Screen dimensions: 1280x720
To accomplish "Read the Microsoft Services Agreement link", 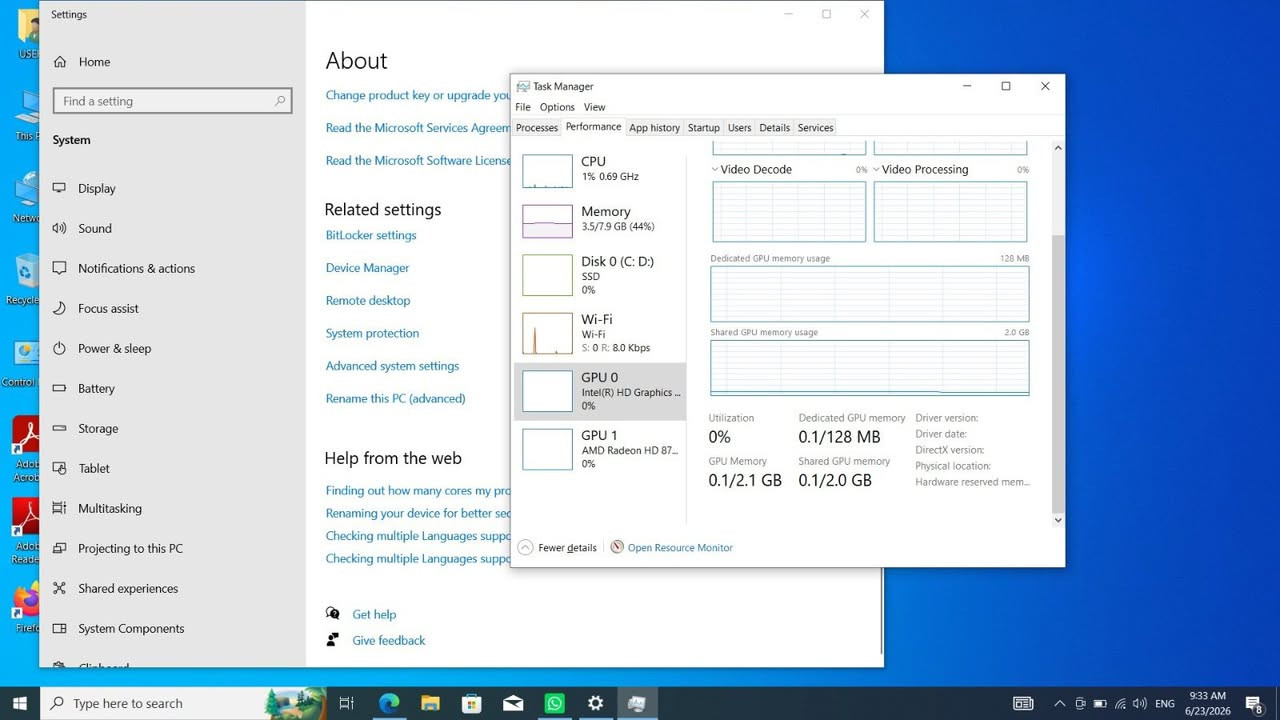I will pyautogui.click(x=418, y=128).
